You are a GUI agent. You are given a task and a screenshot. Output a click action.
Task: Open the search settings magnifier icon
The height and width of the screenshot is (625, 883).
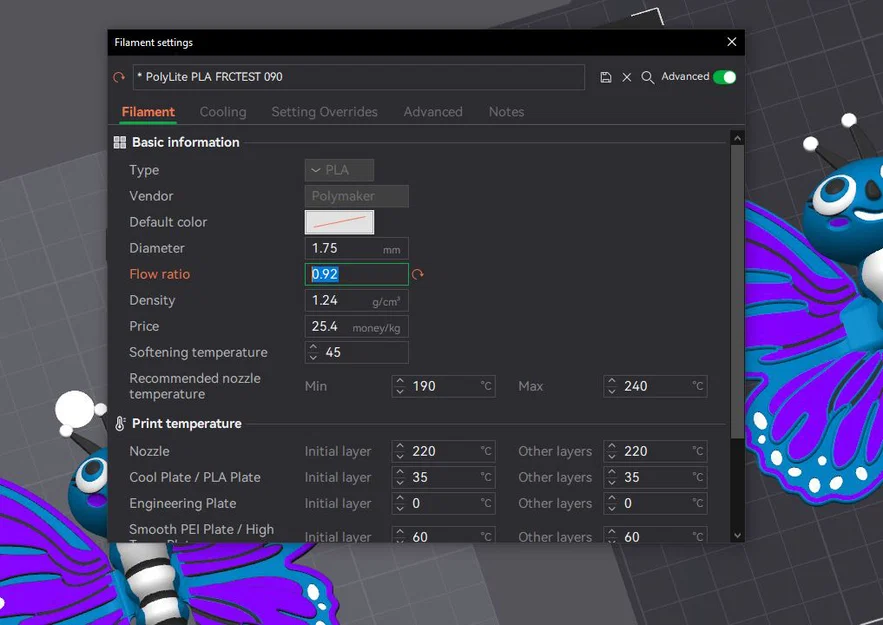(648, 77)
